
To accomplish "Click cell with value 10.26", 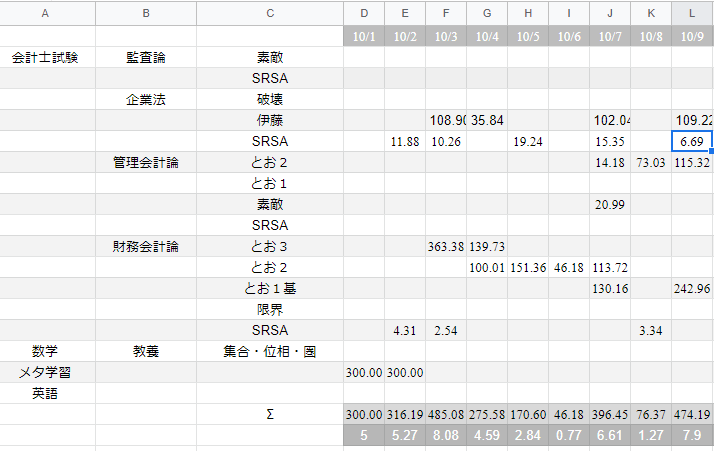I will (x=446, y=141).
